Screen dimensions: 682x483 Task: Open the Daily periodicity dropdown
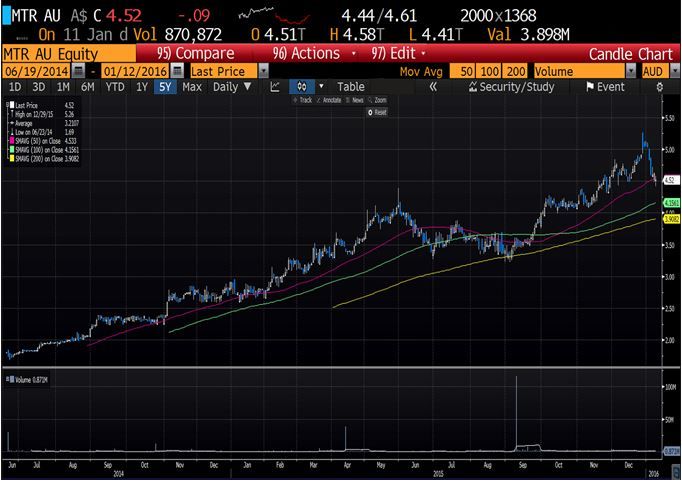tap(232, 87)
